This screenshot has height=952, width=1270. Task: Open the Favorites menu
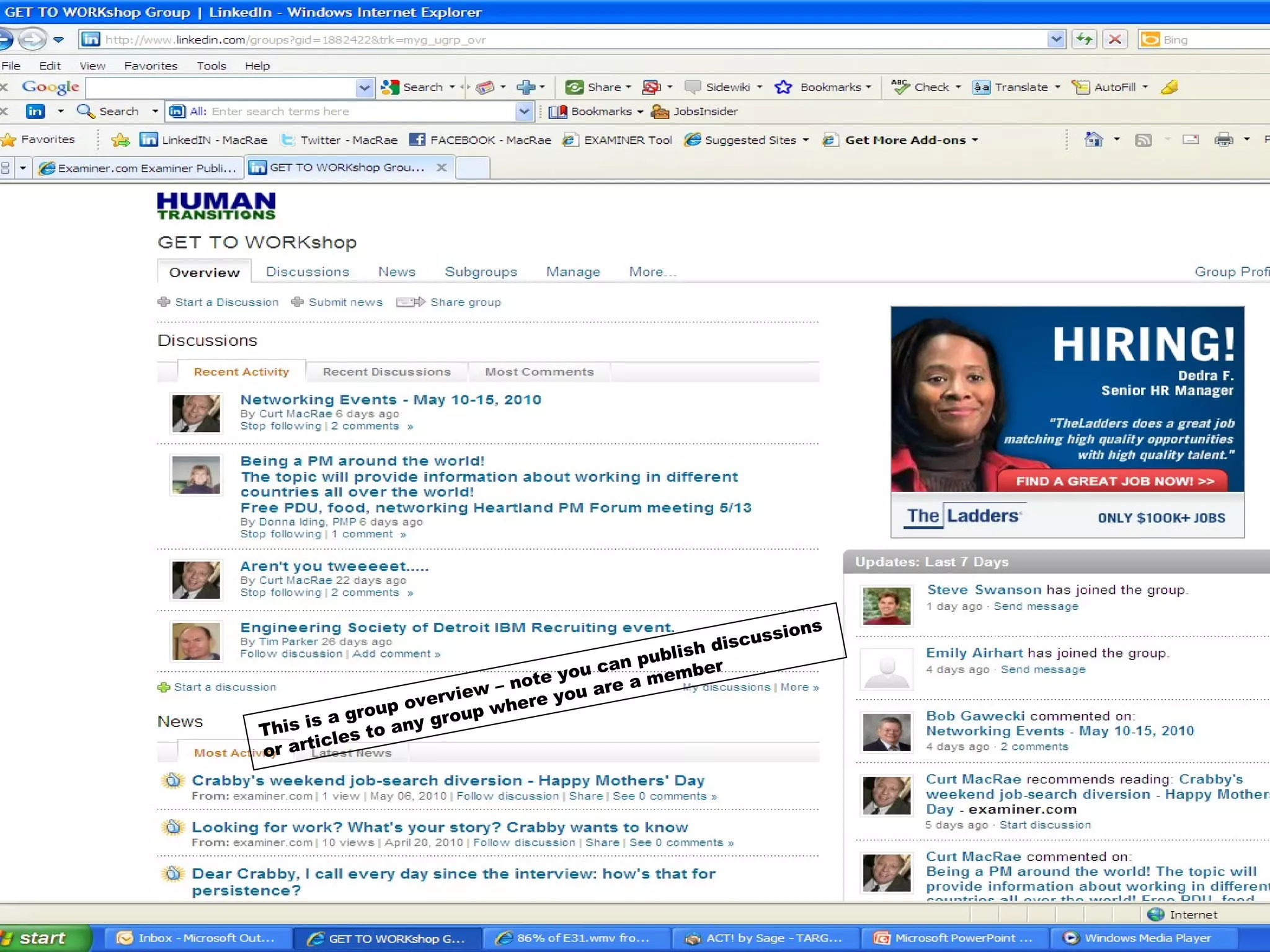[x=151, y=66]
